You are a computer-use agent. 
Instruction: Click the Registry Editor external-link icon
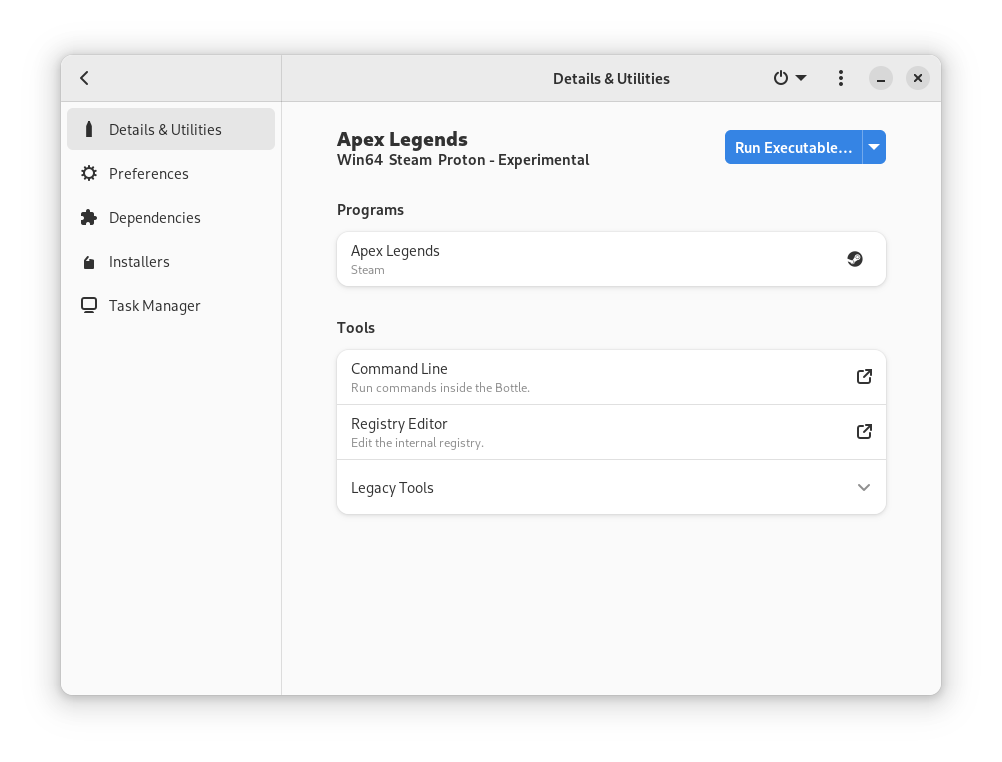(x=864, y=432)
